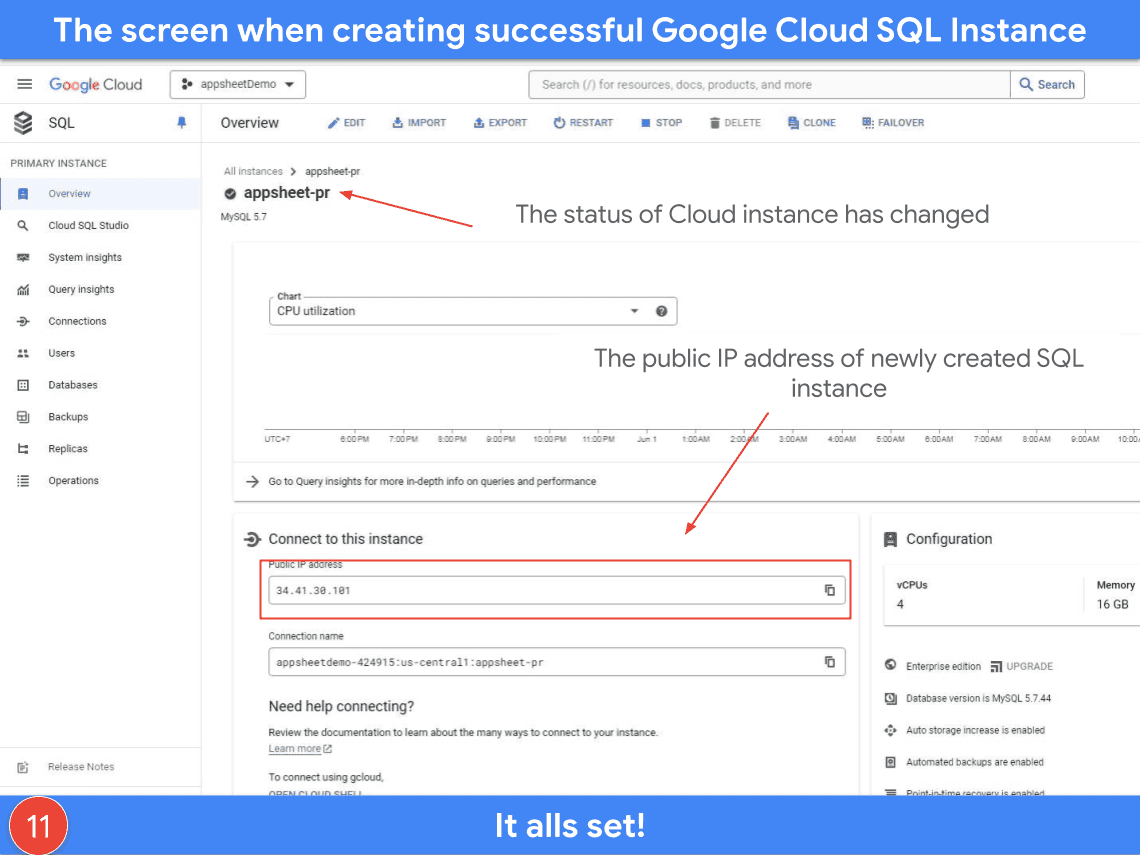This screenshot has height=855, width=1140.
Task: Delete the appsheet-pr instance
Action: 735,123
